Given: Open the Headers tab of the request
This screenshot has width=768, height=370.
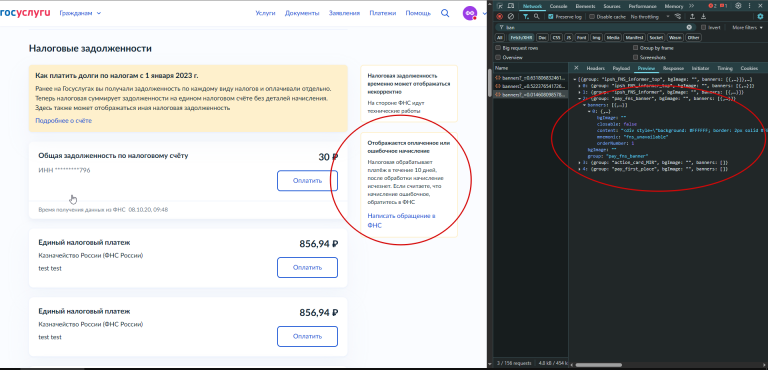Looking at the screenshot, I should [x=596, y=68].
